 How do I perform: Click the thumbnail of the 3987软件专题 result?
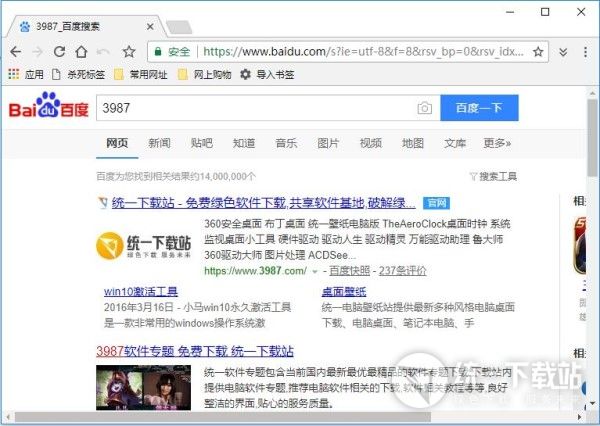pos(143,388)
